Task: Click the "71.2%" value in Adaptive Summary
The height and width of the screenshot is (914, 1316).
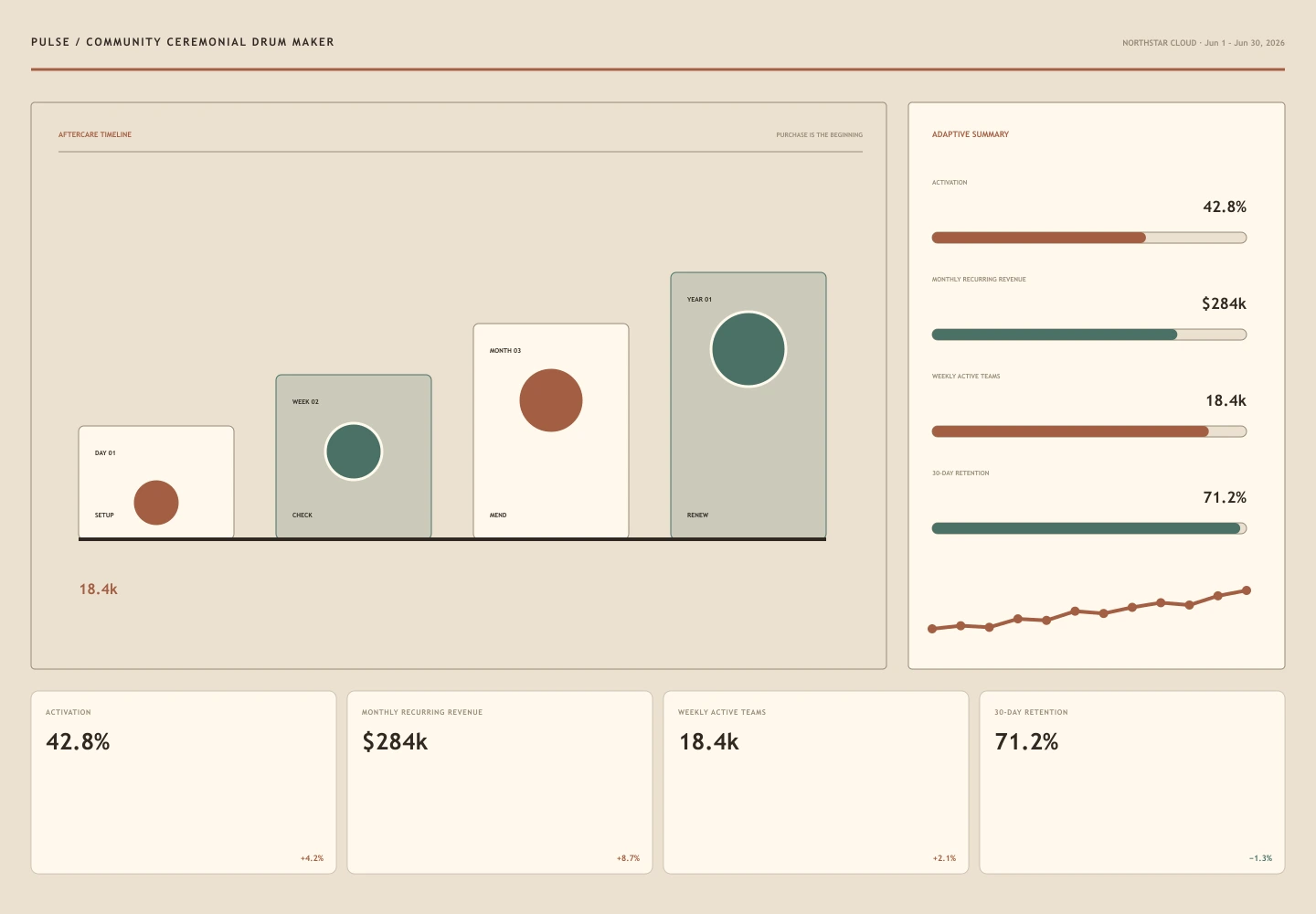Action: (1225, 498)
